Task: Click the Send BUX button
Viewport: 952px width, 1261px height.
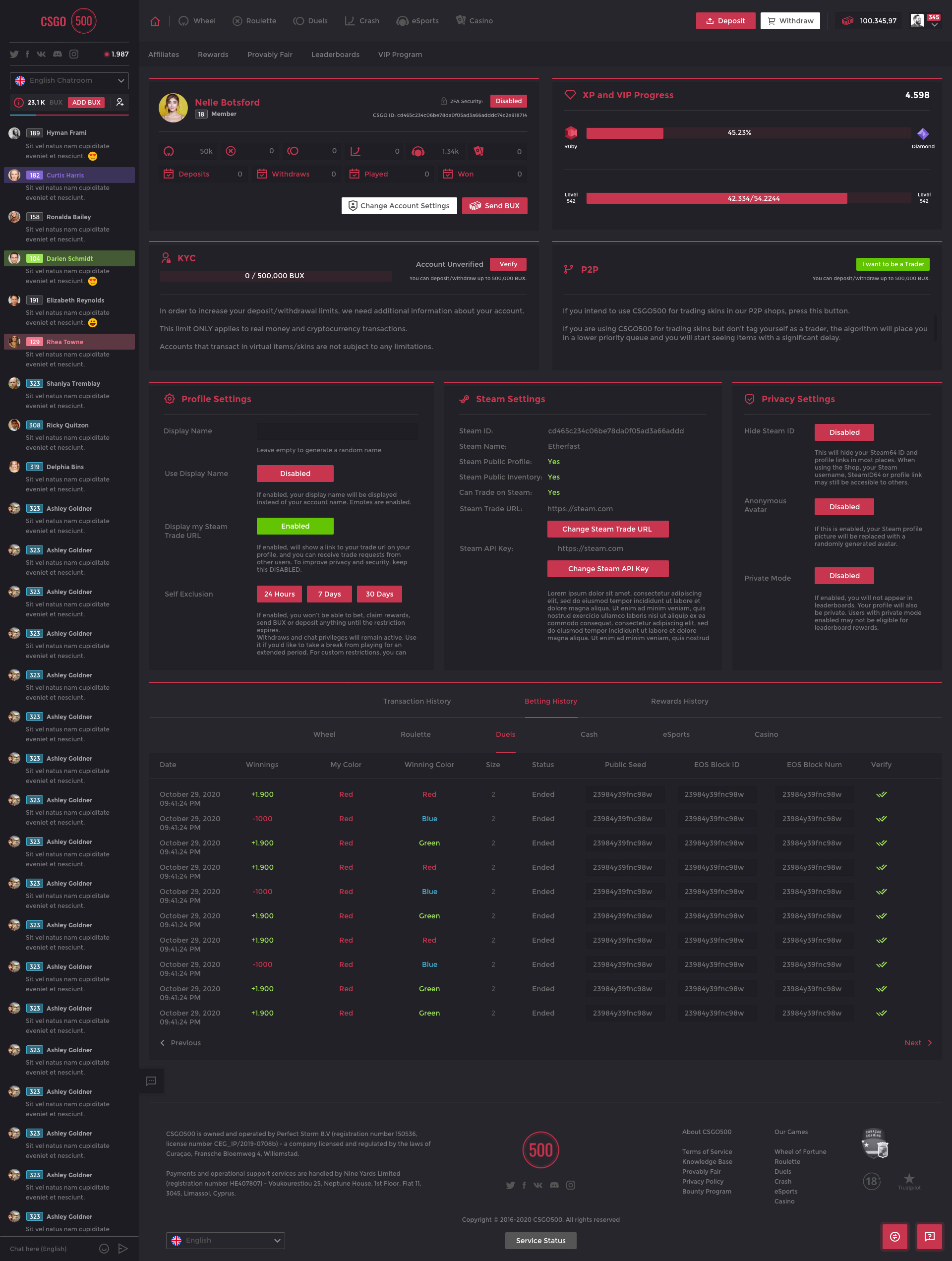Action: 494,206
